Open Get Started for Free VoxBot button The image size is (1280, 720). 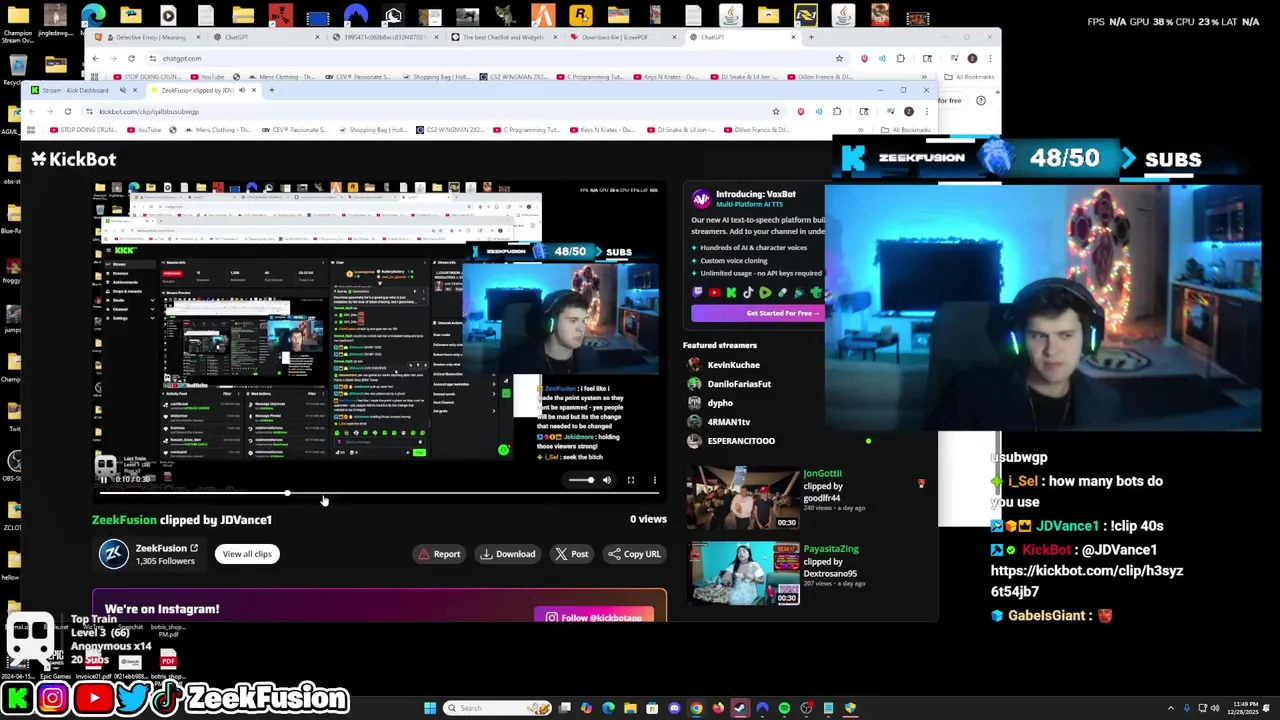(x=757, y=313)
